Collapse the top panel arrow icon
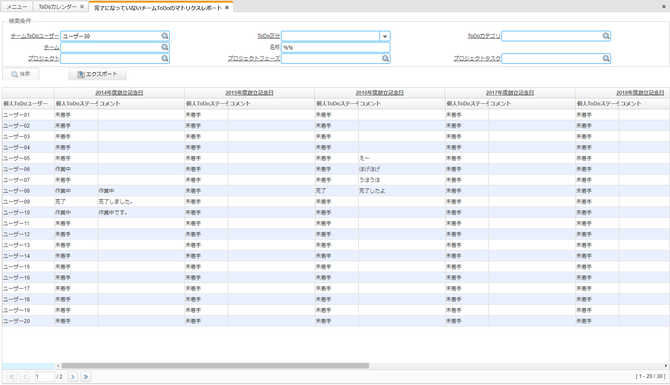 (664, 7)
